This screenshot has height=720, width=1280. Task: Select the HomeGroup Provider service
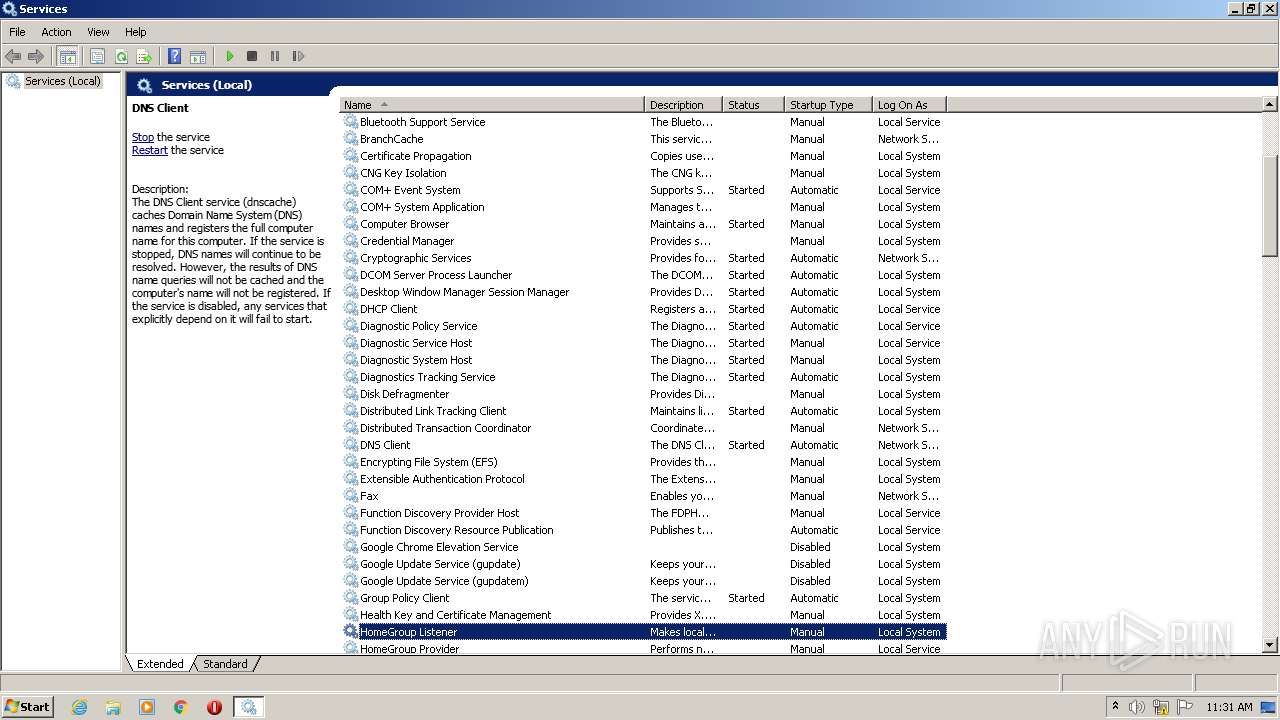point(409,649)
